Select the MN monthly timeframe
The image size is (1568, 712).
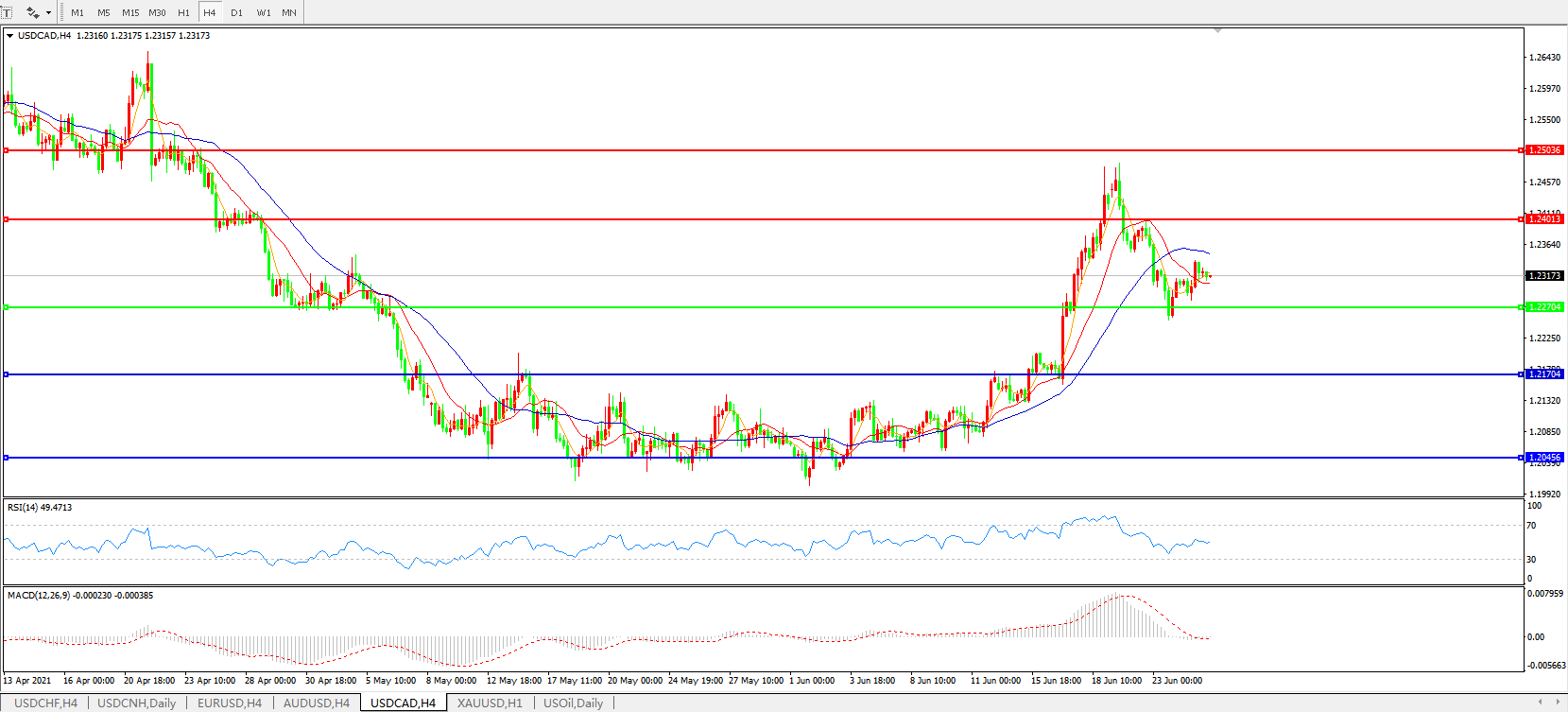(289, 12)
